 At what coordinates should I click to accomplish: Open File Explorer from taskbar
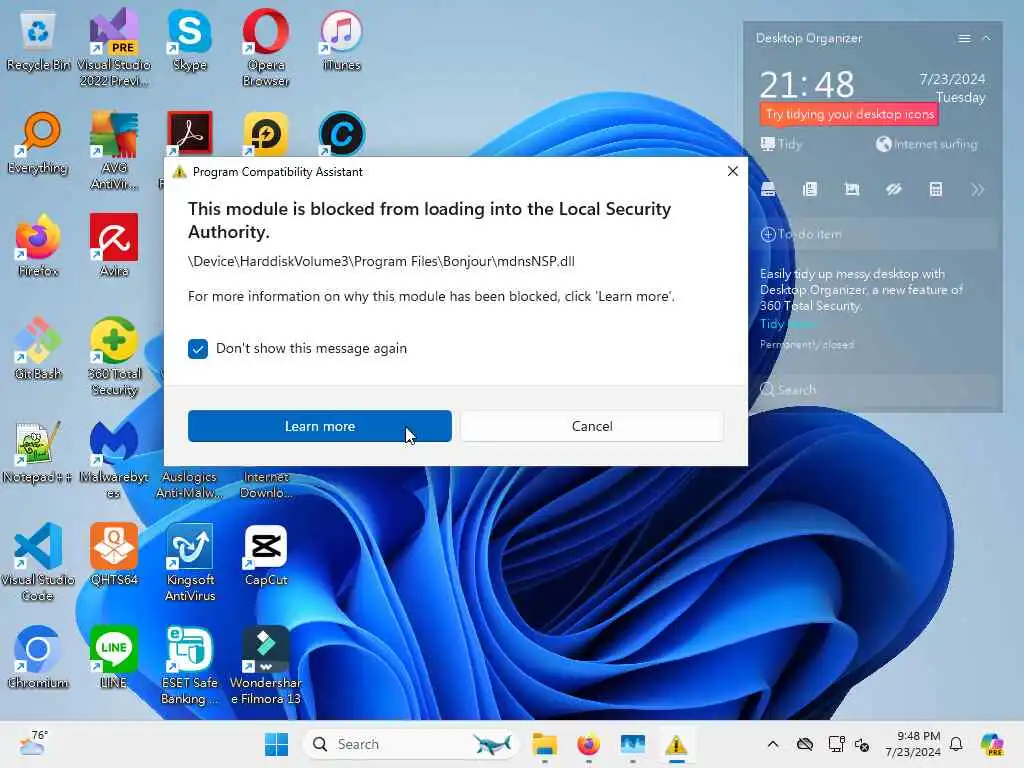click(x=544, y=744)
